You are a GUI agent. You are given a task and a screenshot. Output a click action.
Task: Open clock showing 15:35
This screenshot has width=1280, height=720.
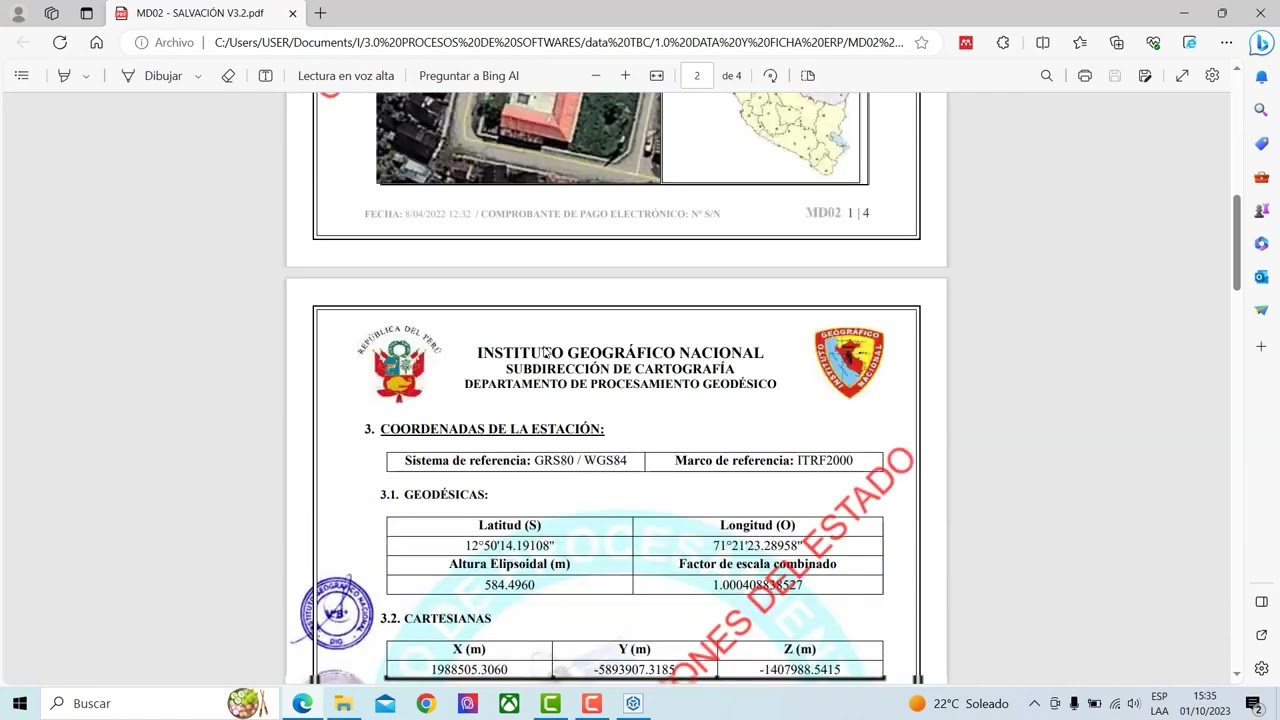click(x=1205, y=703)
